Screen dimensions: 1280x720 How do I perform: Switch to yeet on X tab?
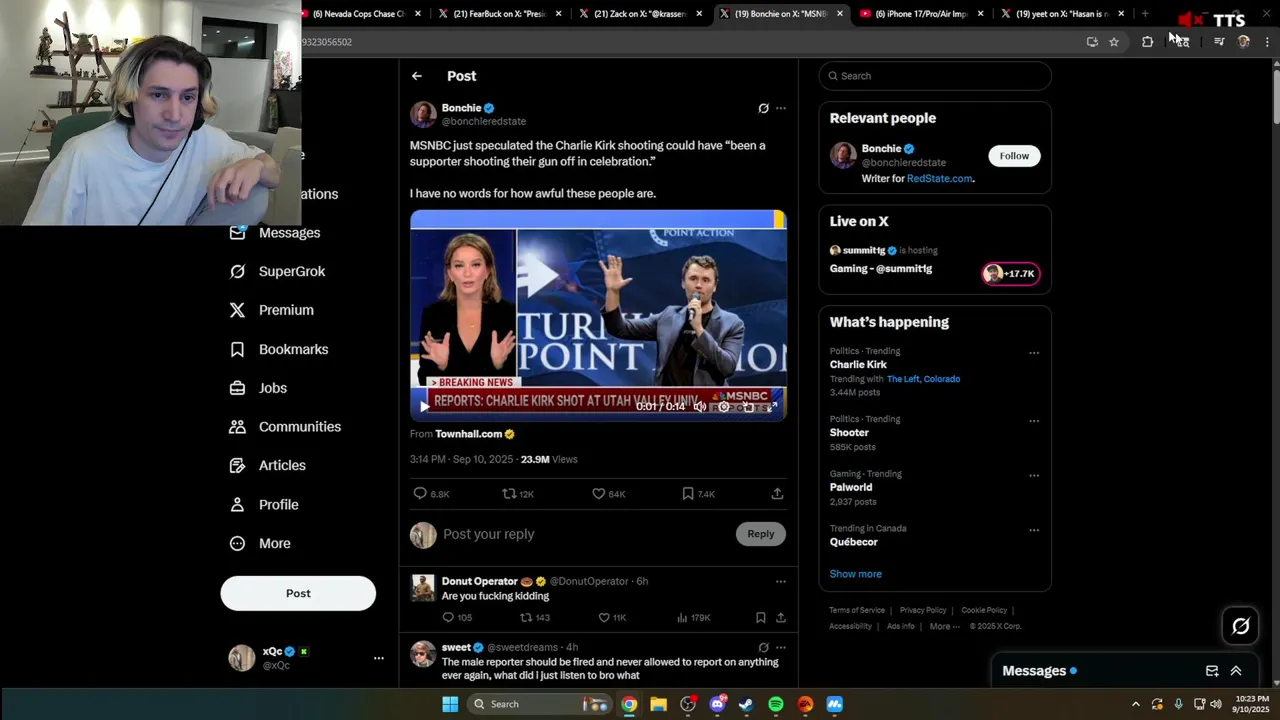[1062, 14]
